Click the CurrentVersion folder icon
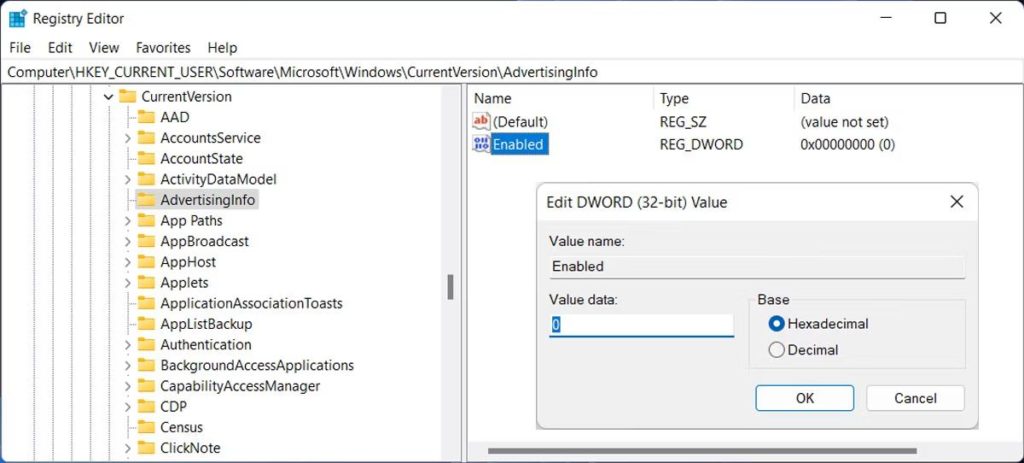This screenshot has width=1024, height=463. coord(127,97)
